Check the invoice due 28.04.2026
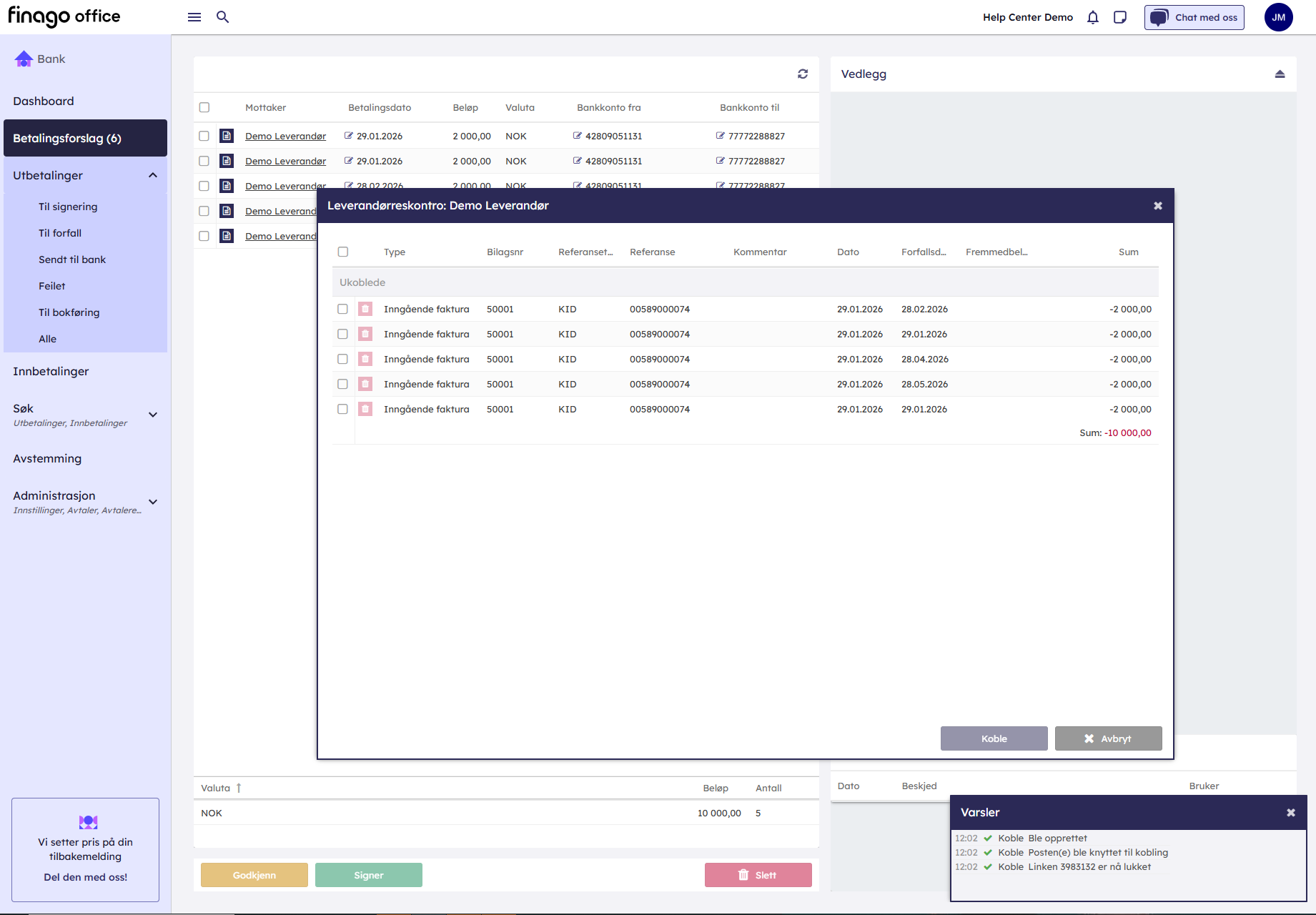The height and width of the screenshot is (915, 1316). coord(343,360)
